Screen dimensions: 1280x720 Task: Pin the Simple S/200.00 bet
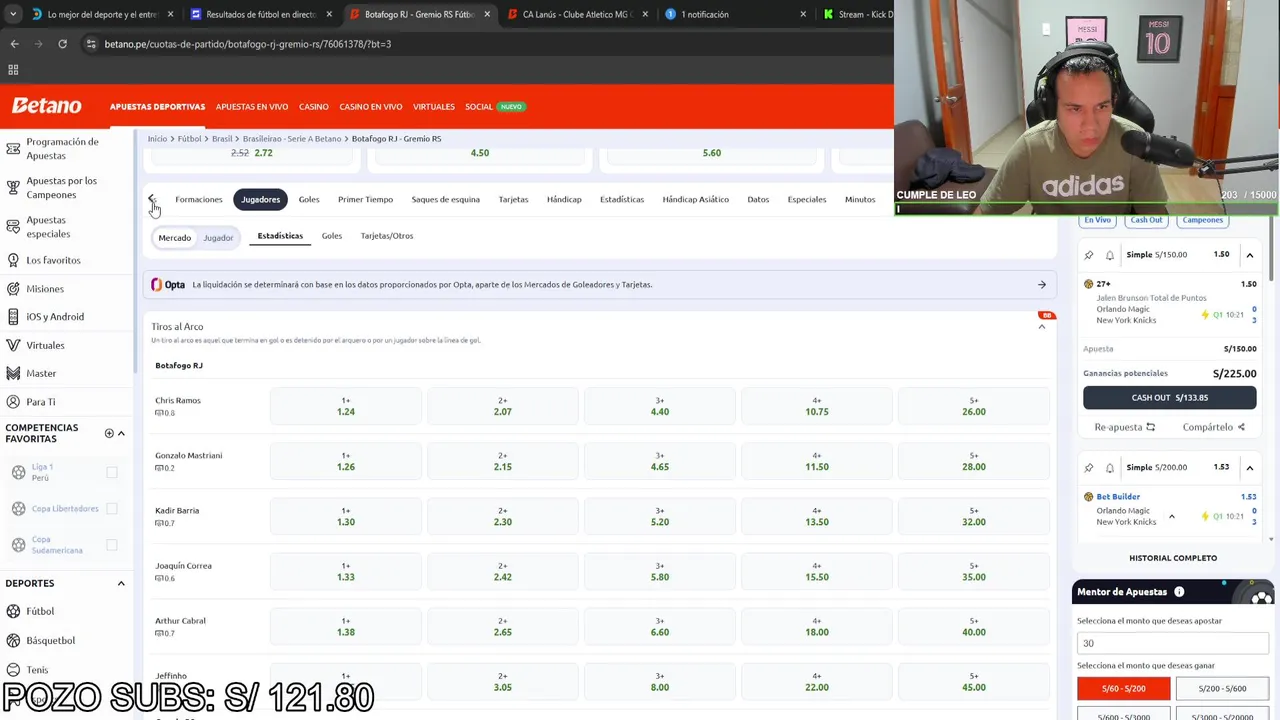pyautogui.click(x=1089, y=467)
